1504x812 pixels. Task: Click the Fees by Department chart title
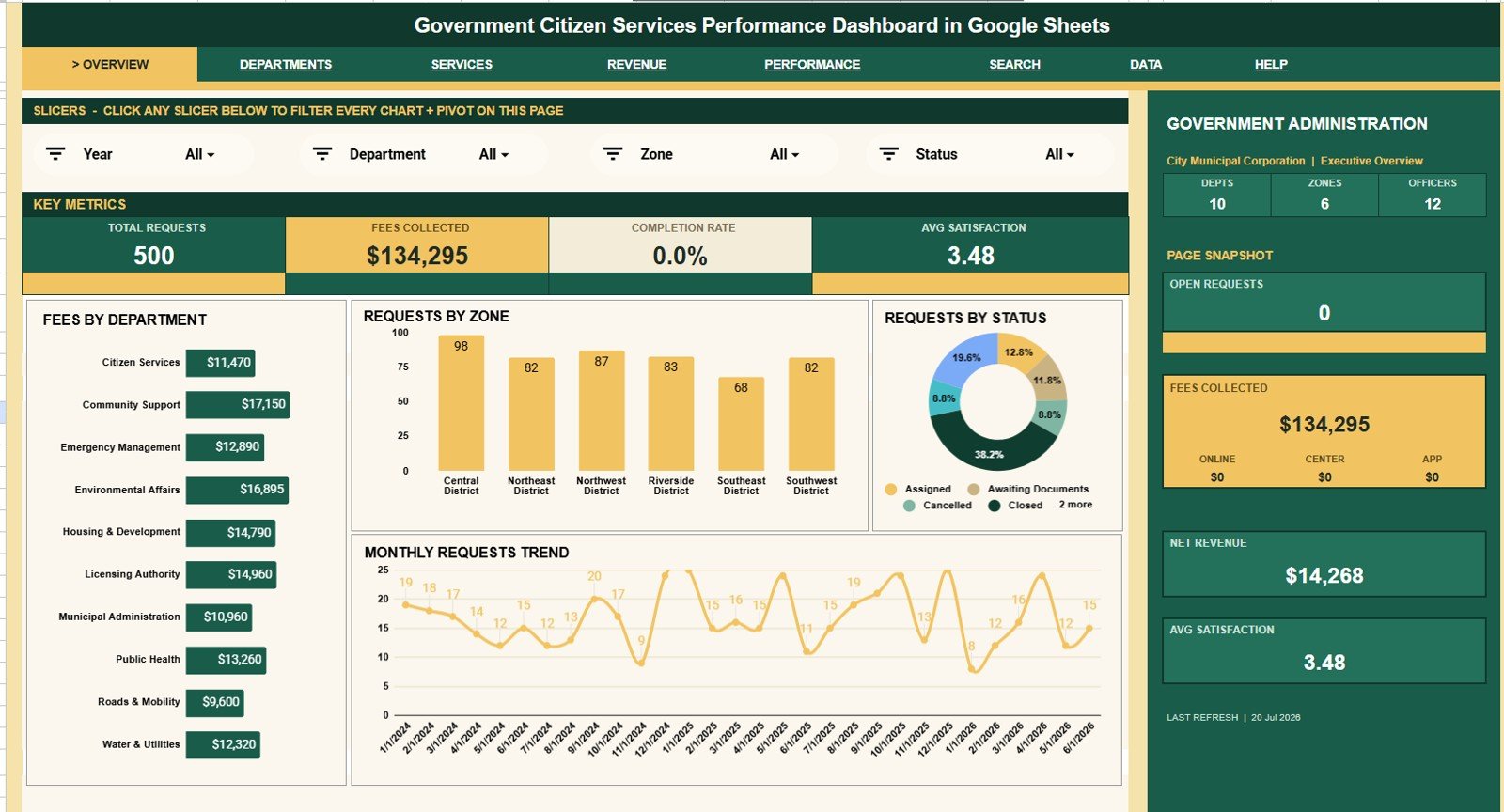(124, 320)
